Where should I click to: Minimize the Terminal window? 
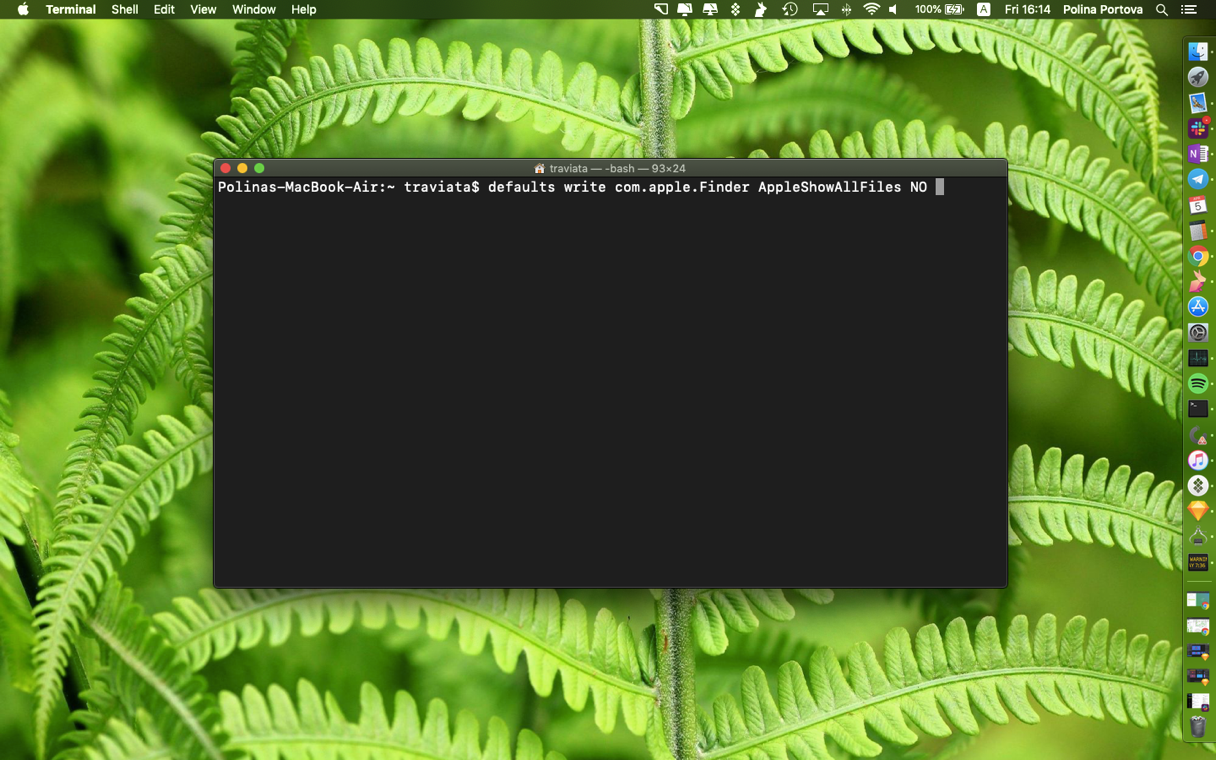[242, 168]
